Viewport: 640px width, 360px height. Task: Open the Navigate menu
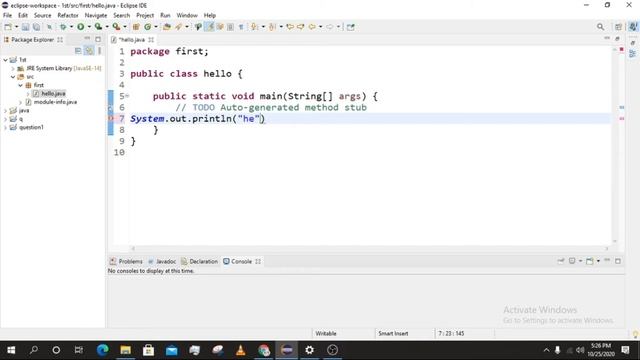click(x=96, y=16)
